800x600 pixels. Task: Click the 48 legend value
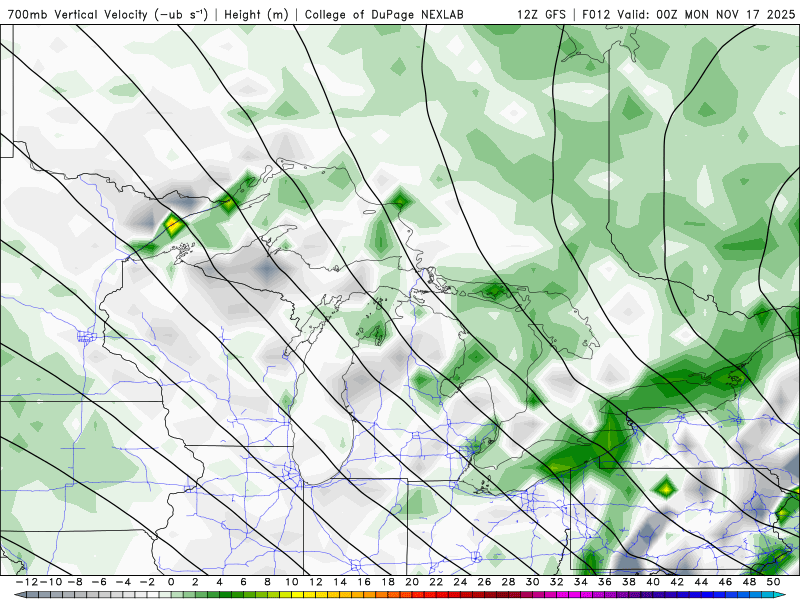pos(749,582)
